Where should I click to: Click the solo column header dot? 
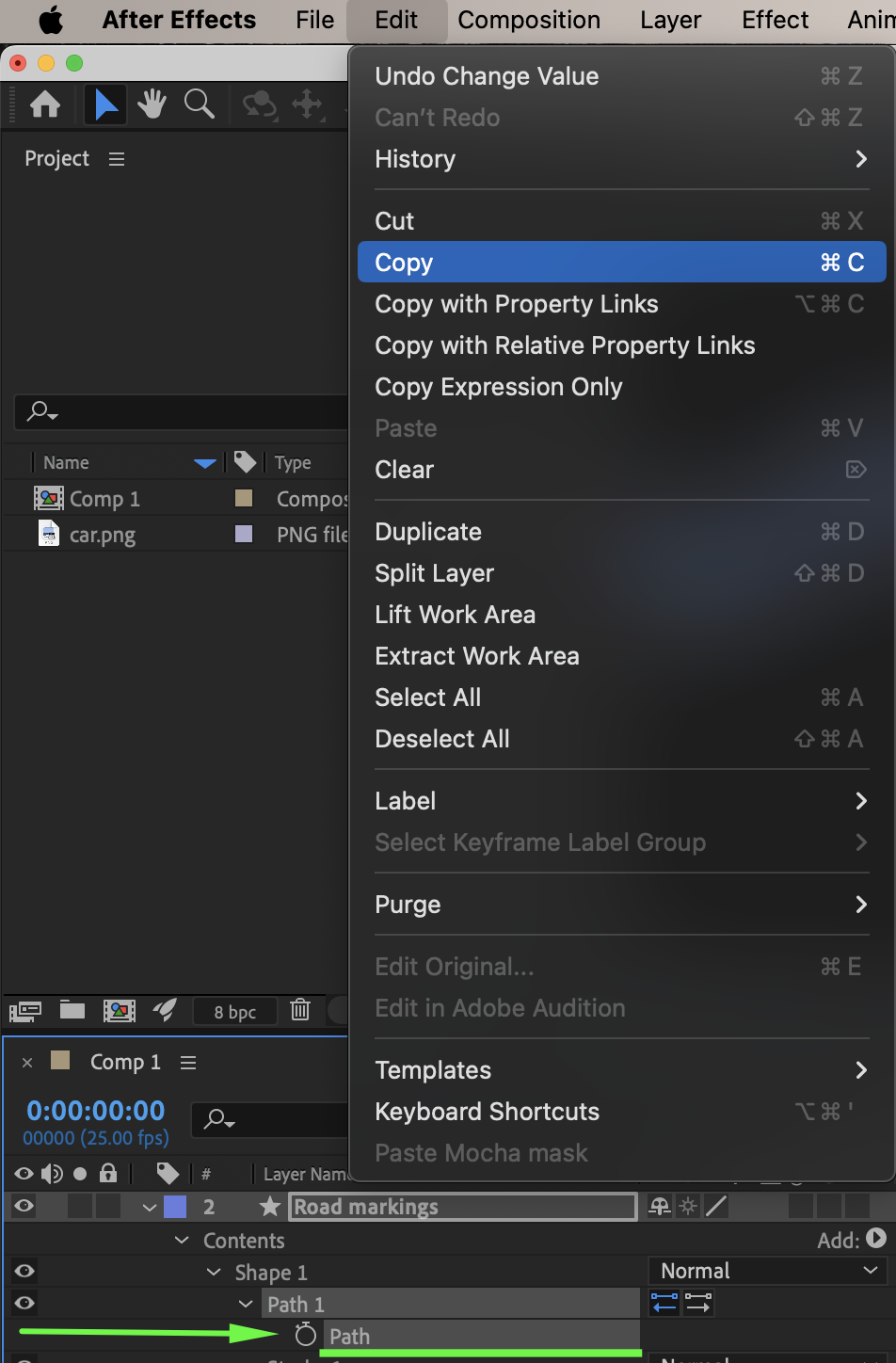(x=80, y=1174)
